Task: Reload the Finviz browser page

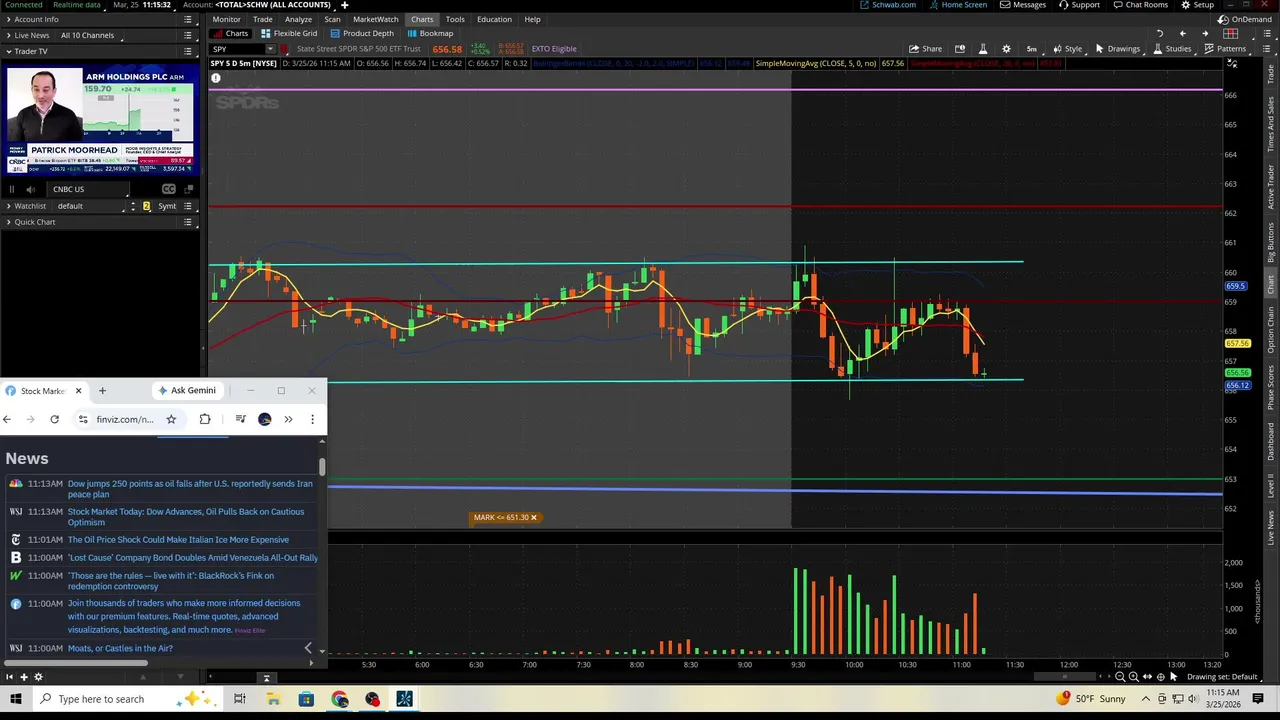Action: [54, 419]
